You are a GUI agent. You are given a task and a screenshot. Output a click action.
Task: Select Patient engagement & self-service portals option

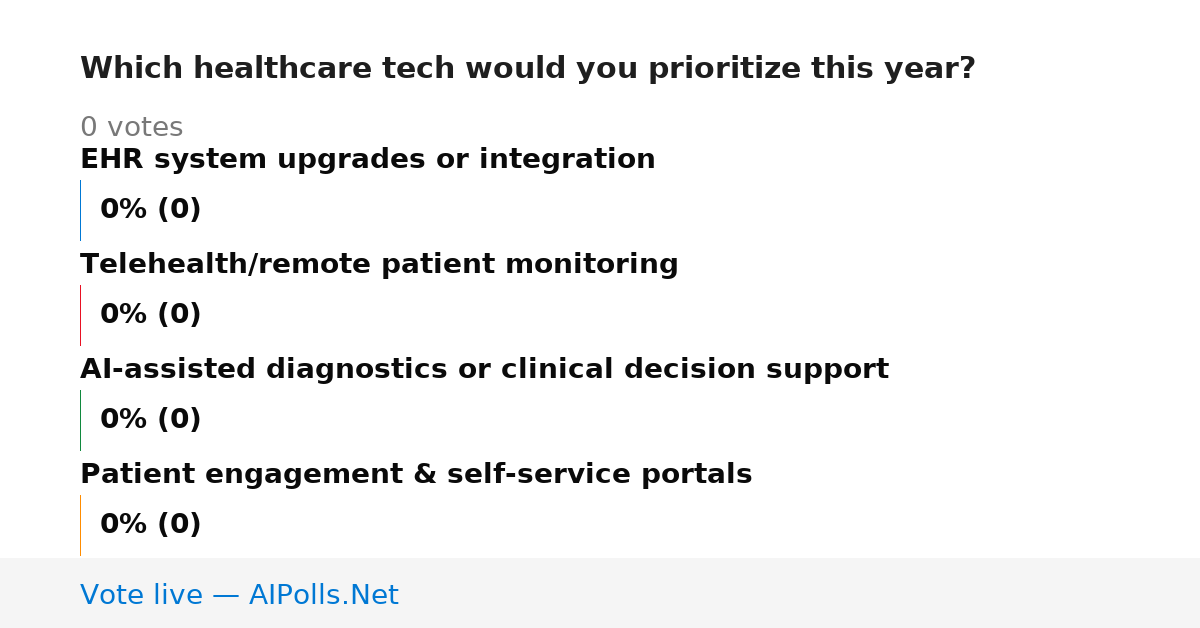click(x=416, y=475)
